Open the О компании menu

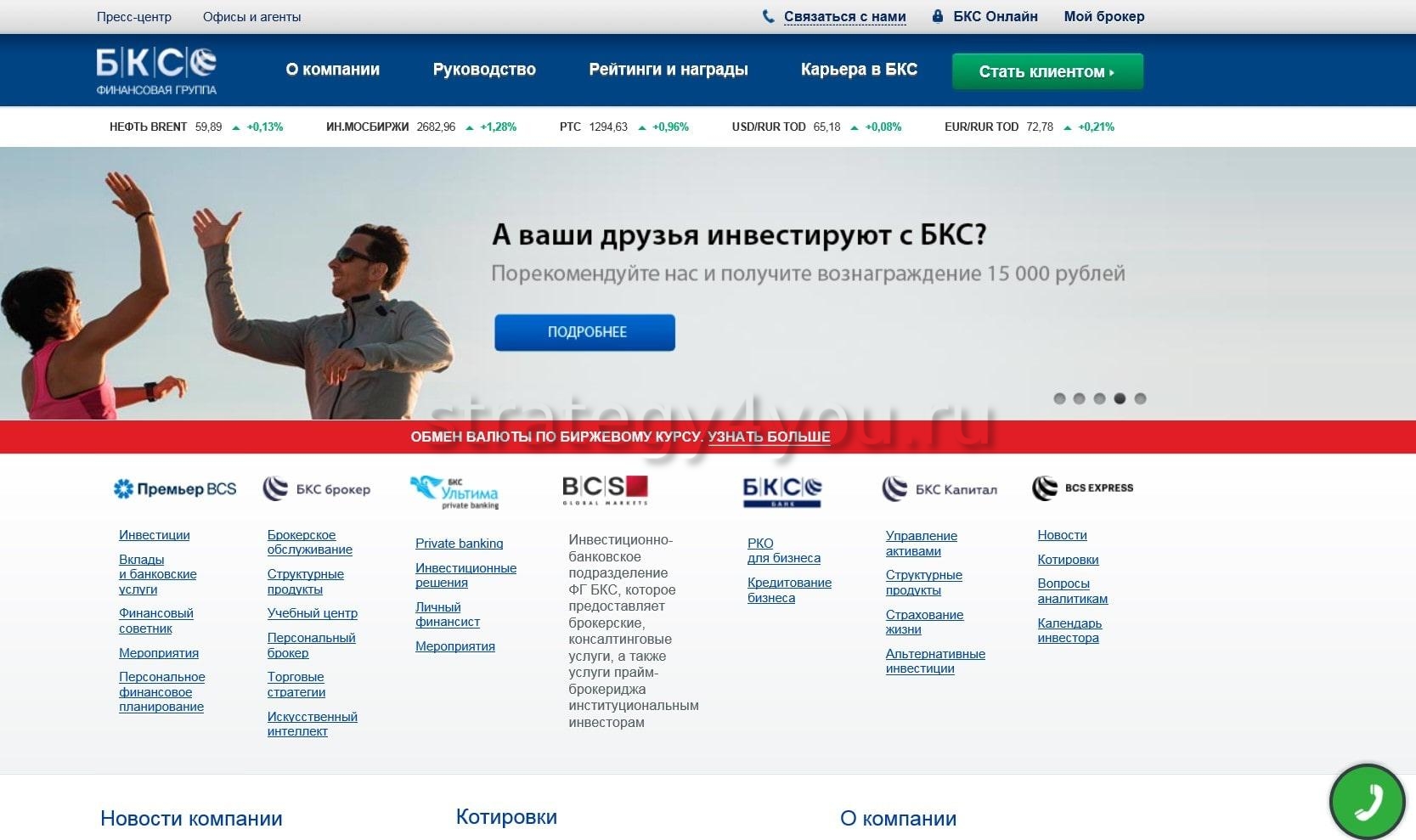tap(332, 70)
